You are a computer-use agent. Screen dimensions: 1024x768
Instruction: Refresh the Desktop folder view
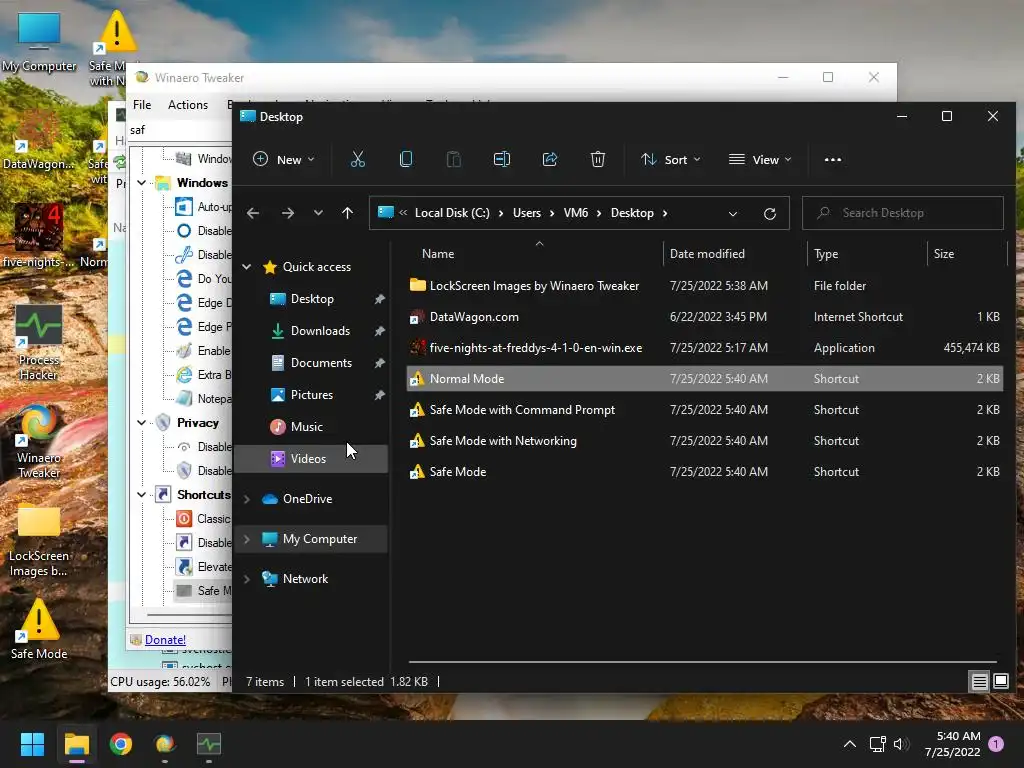pyautogui.click(x=770, y=214)
